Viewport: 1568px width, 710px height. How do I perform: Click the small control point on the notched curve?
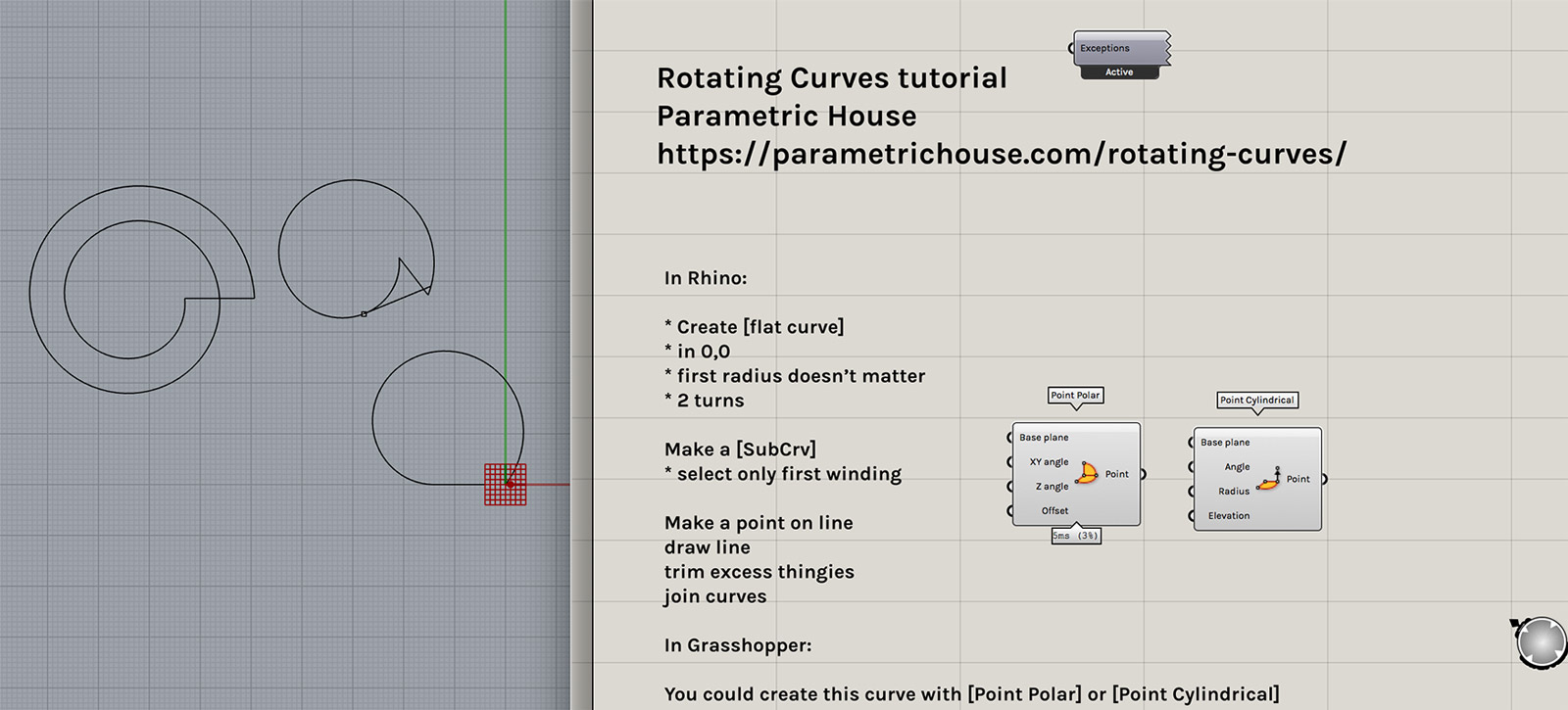coord(365,314)
